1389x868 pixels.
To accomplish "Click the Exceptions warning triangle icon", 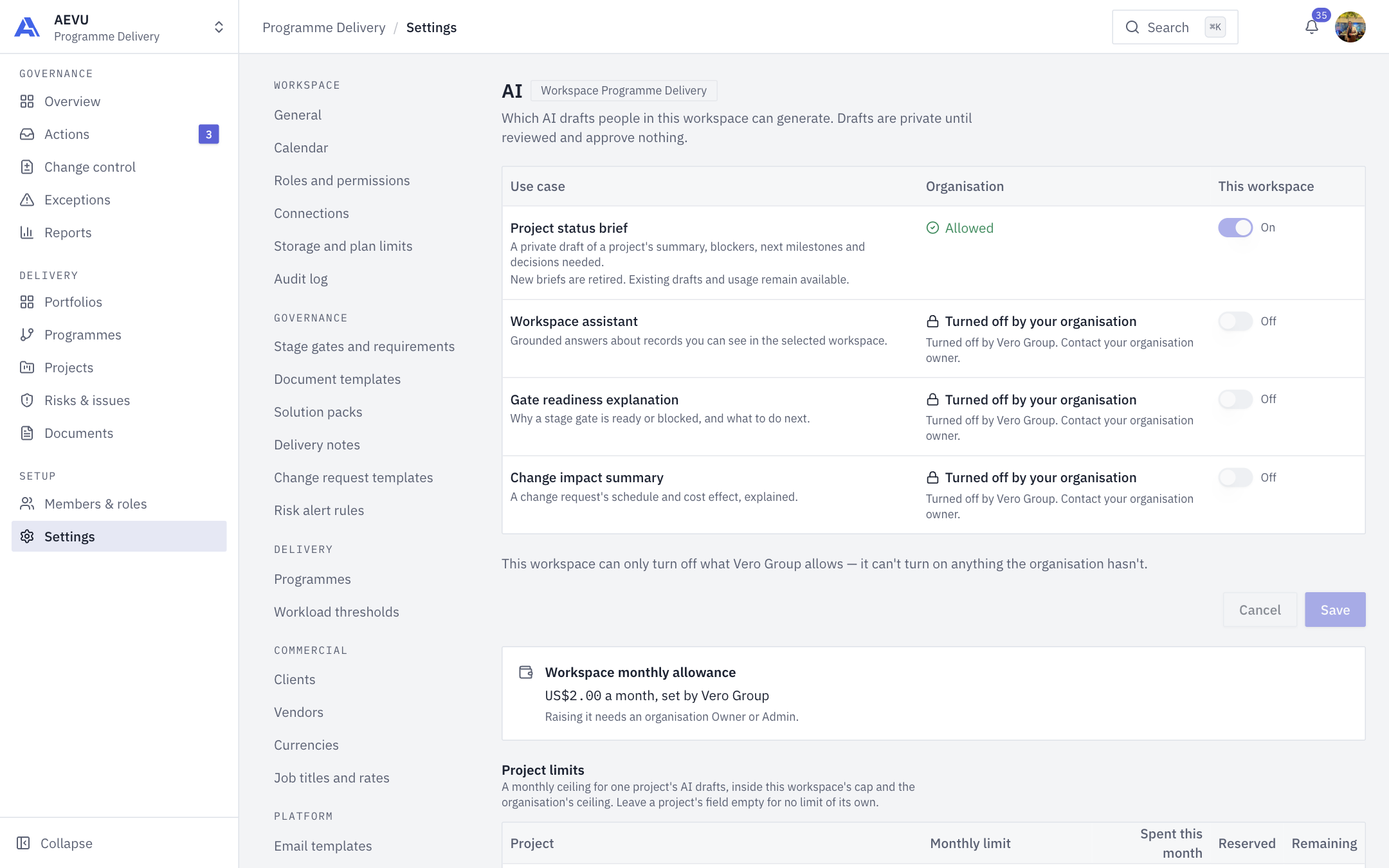I will 27,200.
